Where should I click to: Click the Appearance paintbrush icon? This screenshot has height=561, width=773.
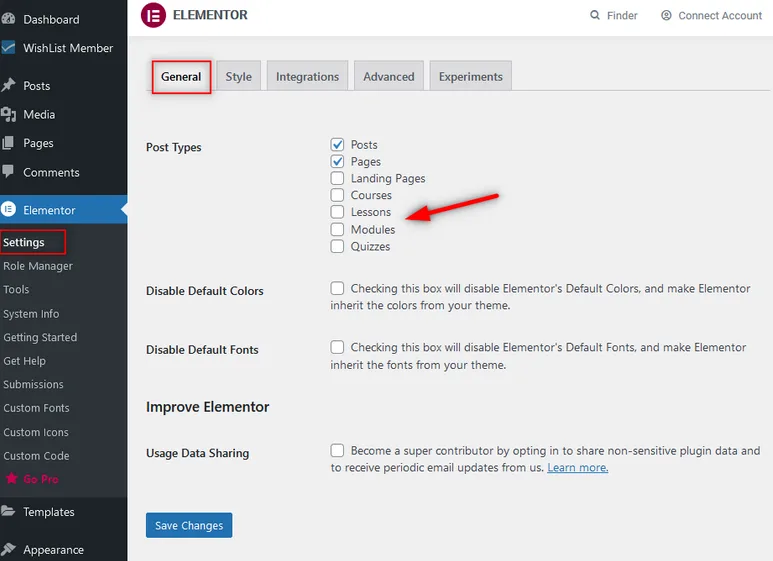(x=8, y=549)
